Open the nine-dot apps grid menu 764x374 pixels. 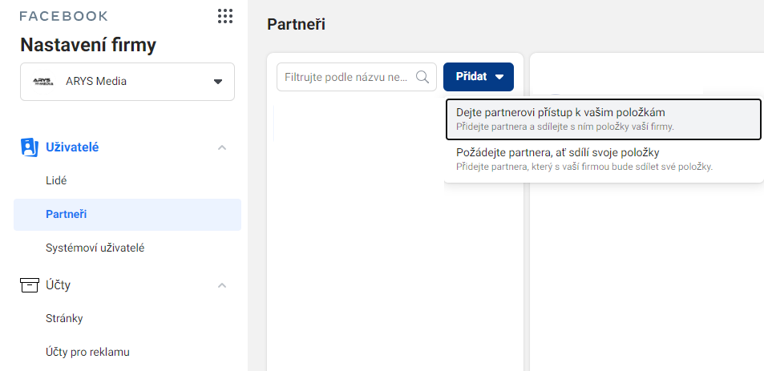click(225, 16)
